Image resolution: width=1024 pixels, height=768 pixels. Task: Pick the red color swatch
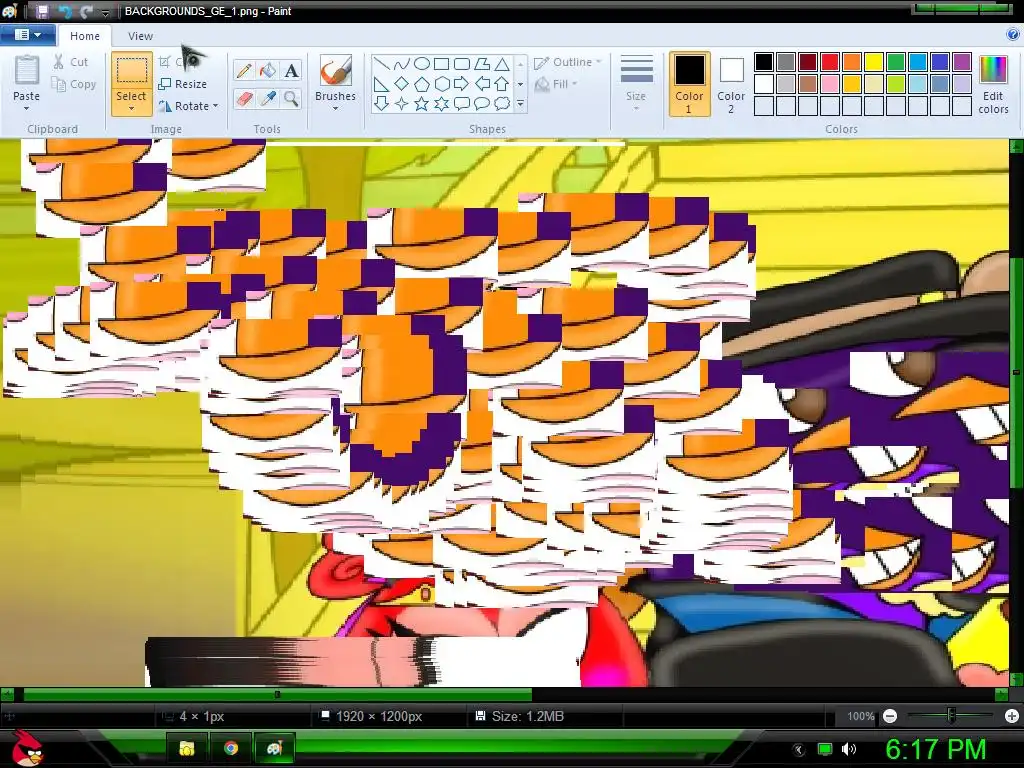pyautogui.click(x=830, y=62)
